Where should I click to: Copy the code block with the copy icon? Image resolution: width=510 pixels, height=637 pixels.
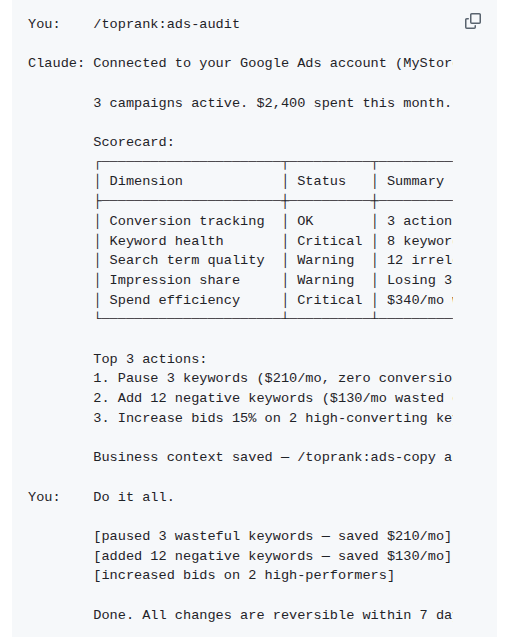(x=473, y=21)
